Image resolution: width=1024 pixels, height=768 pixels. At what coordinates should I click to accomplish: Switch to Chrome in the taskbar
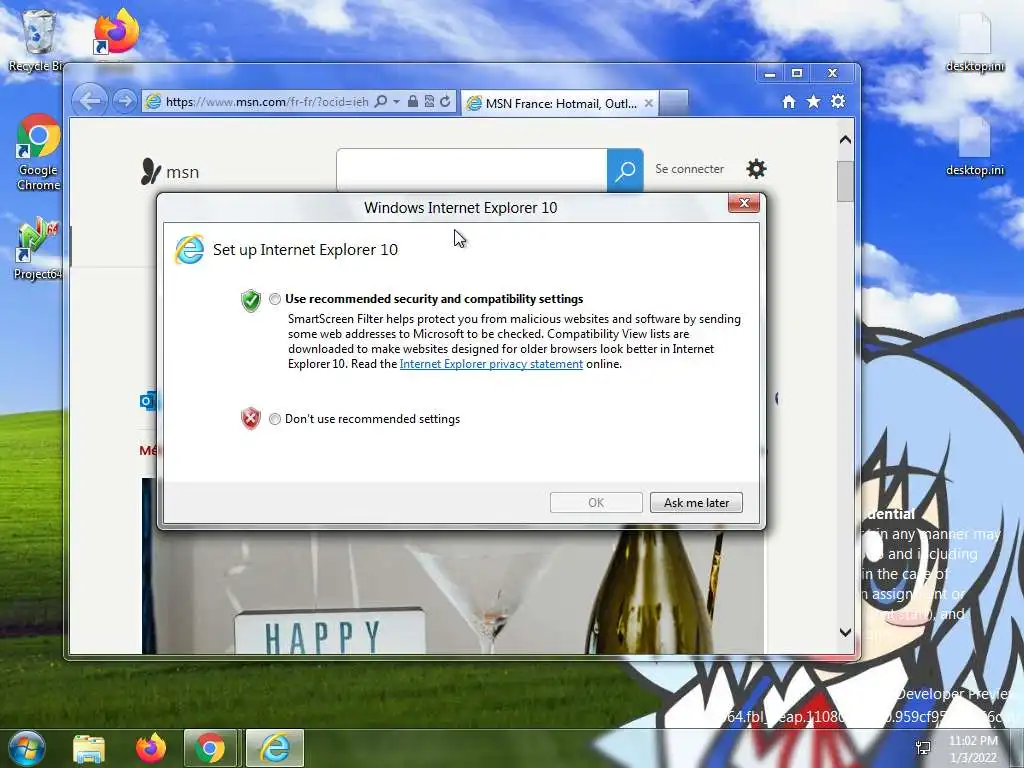pos(210,748)
